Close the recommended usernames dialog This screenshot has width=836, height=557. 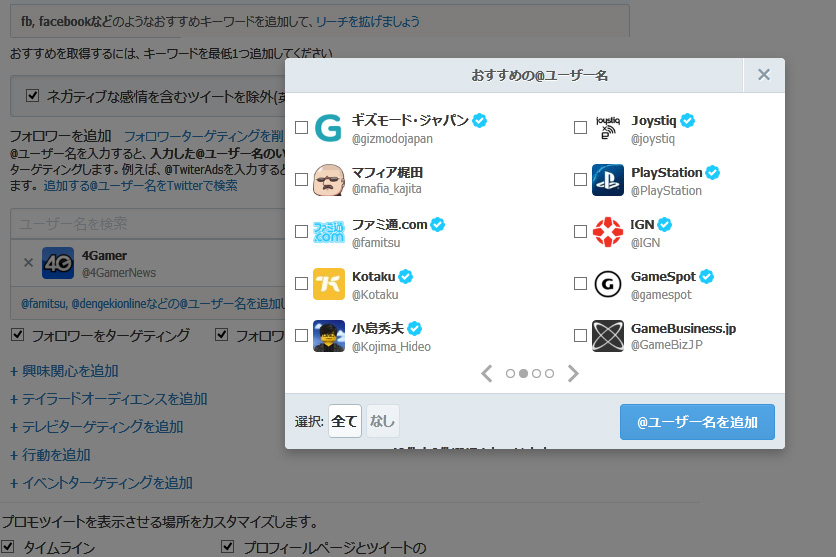point(763,75)
